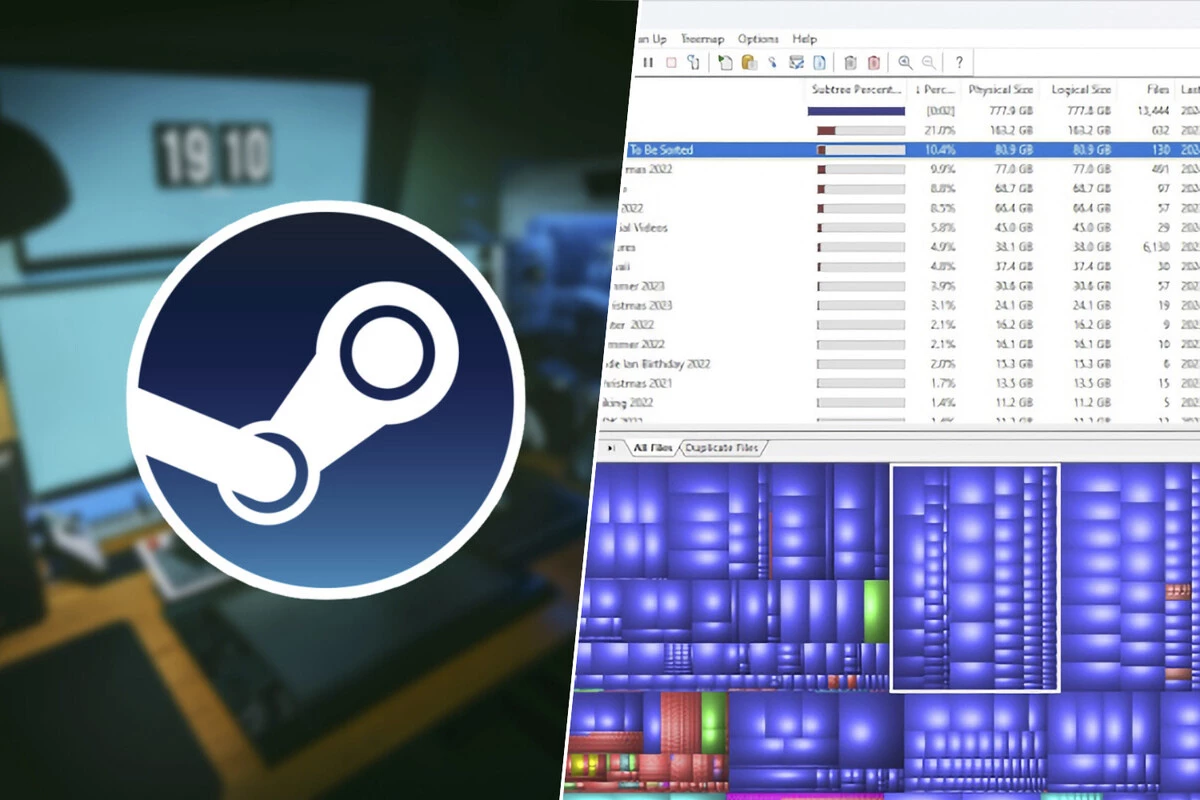Select the highlighted To Be Sorted row

pos(700,150)
